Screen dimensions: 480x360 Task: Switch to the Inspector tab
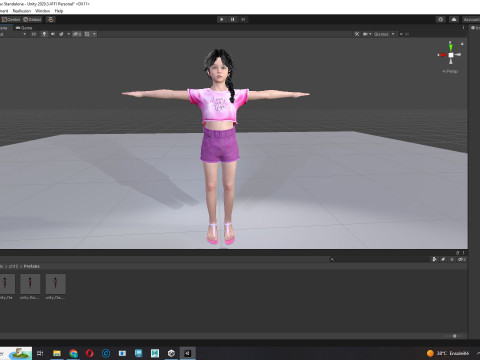475,28
